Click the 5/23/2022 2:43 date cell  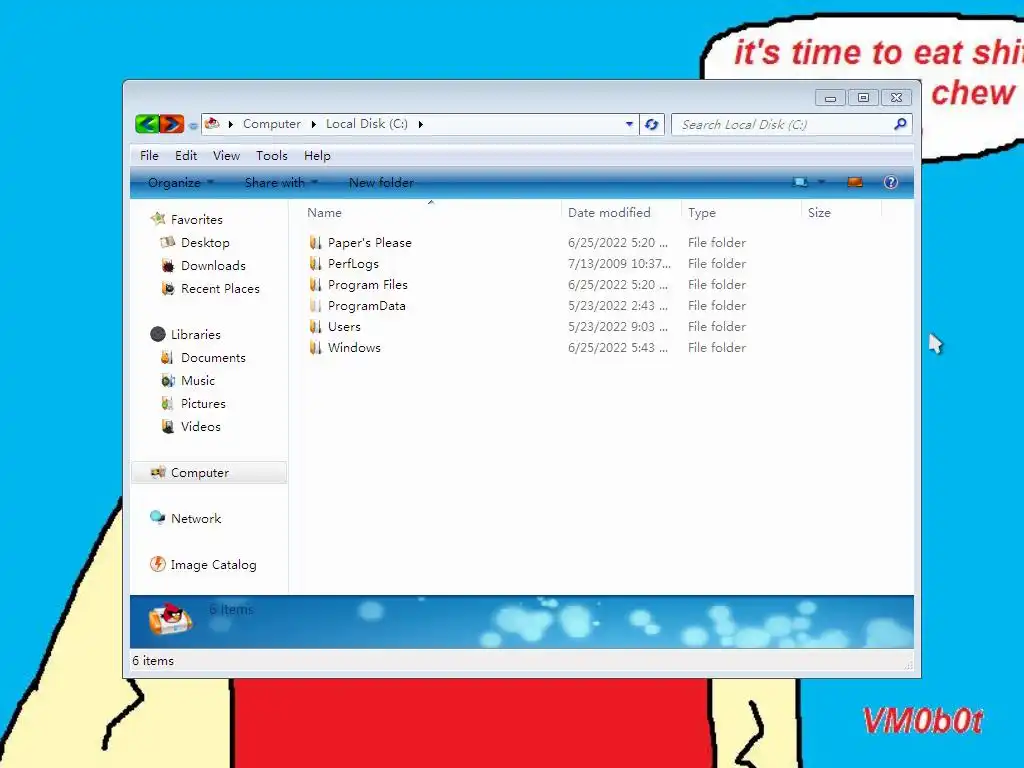pyautogui.click(x=618, y=306)
